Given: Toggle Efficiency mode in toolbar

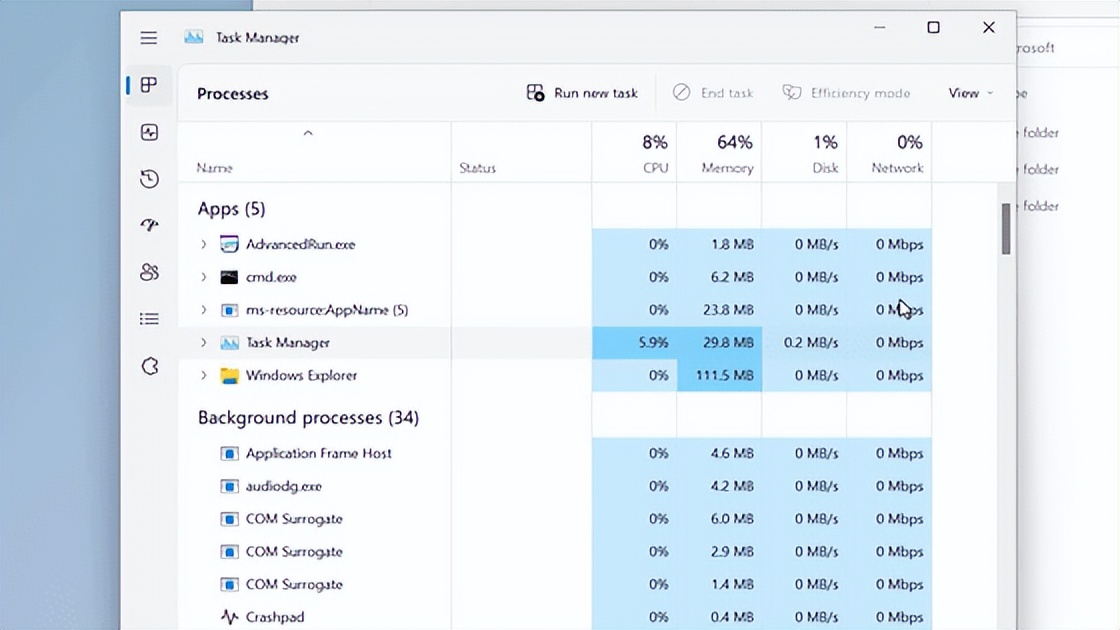Looking at the screenshot, I should [x=846, y=93].
